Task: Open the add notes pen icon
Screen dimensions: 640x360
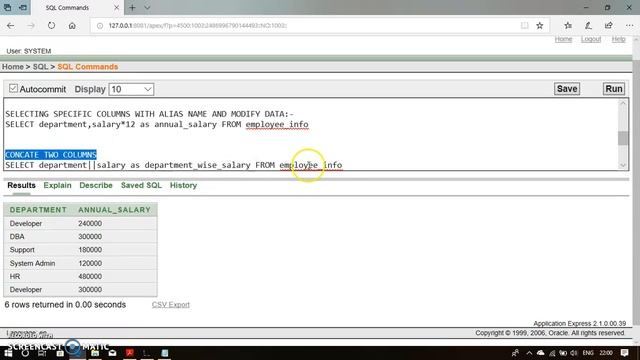Action: (x=588, y=25)
